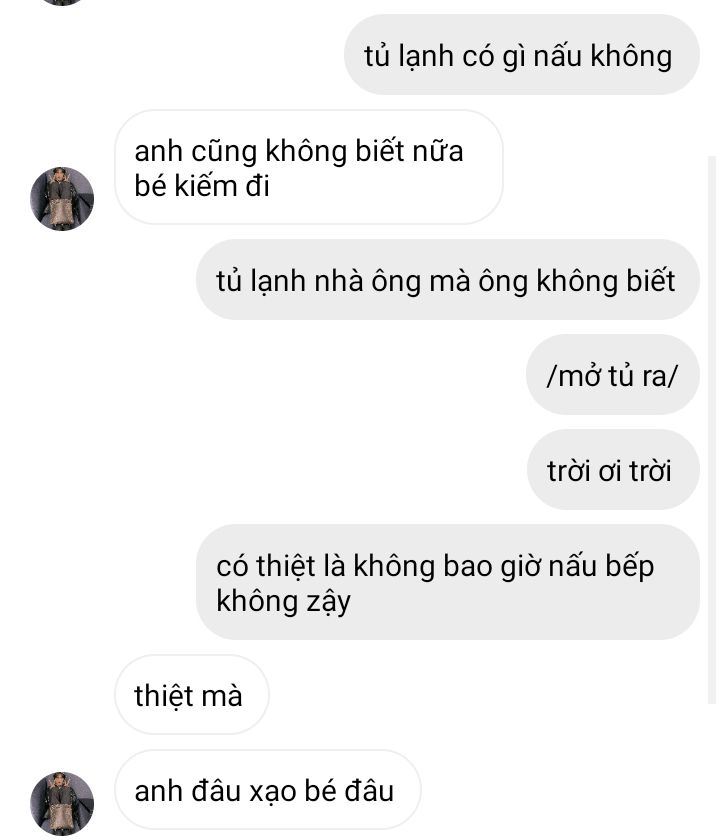The image size is (720, 840).
Task: Select the "trời ơi trời" message
Action: [x=613, y=469]
